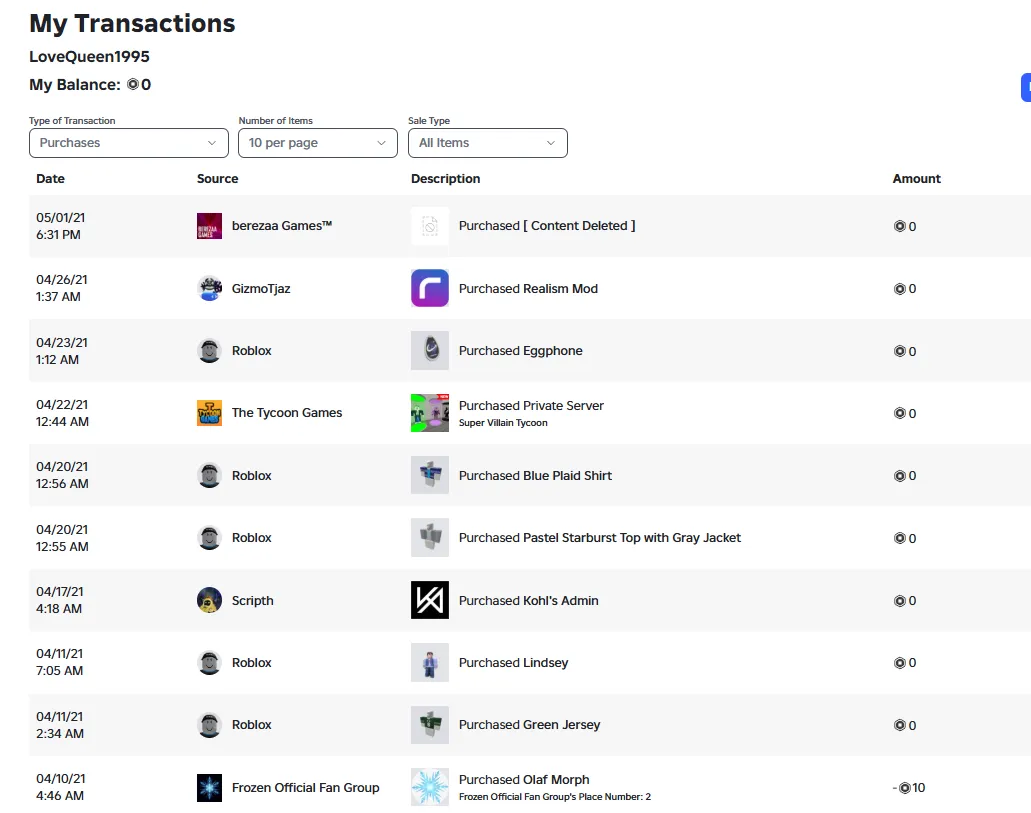The width and height of the screenshot is (1031, 813).
Task: Click the berezaa Games group icon
Action: [209, 226]
